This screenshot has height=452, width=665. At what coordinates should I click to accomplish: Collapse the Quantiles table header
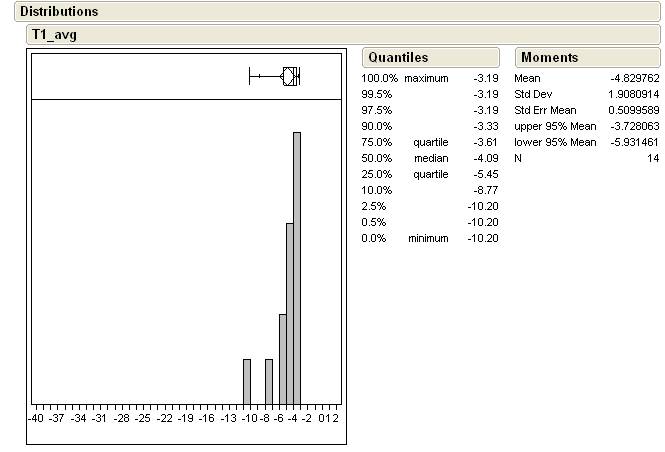click(x=397, y=58)
